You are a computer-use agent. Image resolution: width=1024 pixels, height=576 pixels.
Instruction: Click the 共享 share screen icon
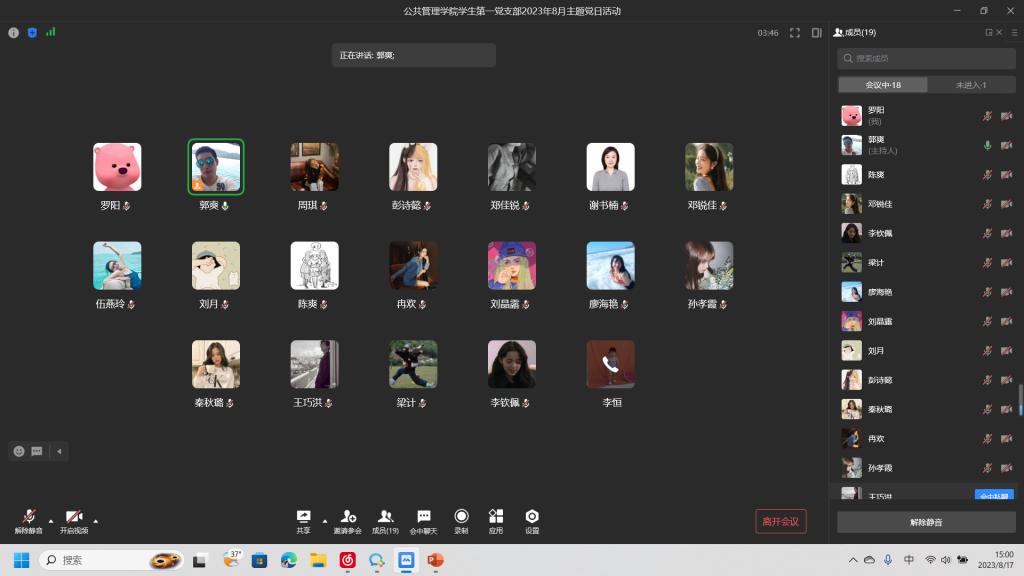pyautogui.click(x=303, y=516)
